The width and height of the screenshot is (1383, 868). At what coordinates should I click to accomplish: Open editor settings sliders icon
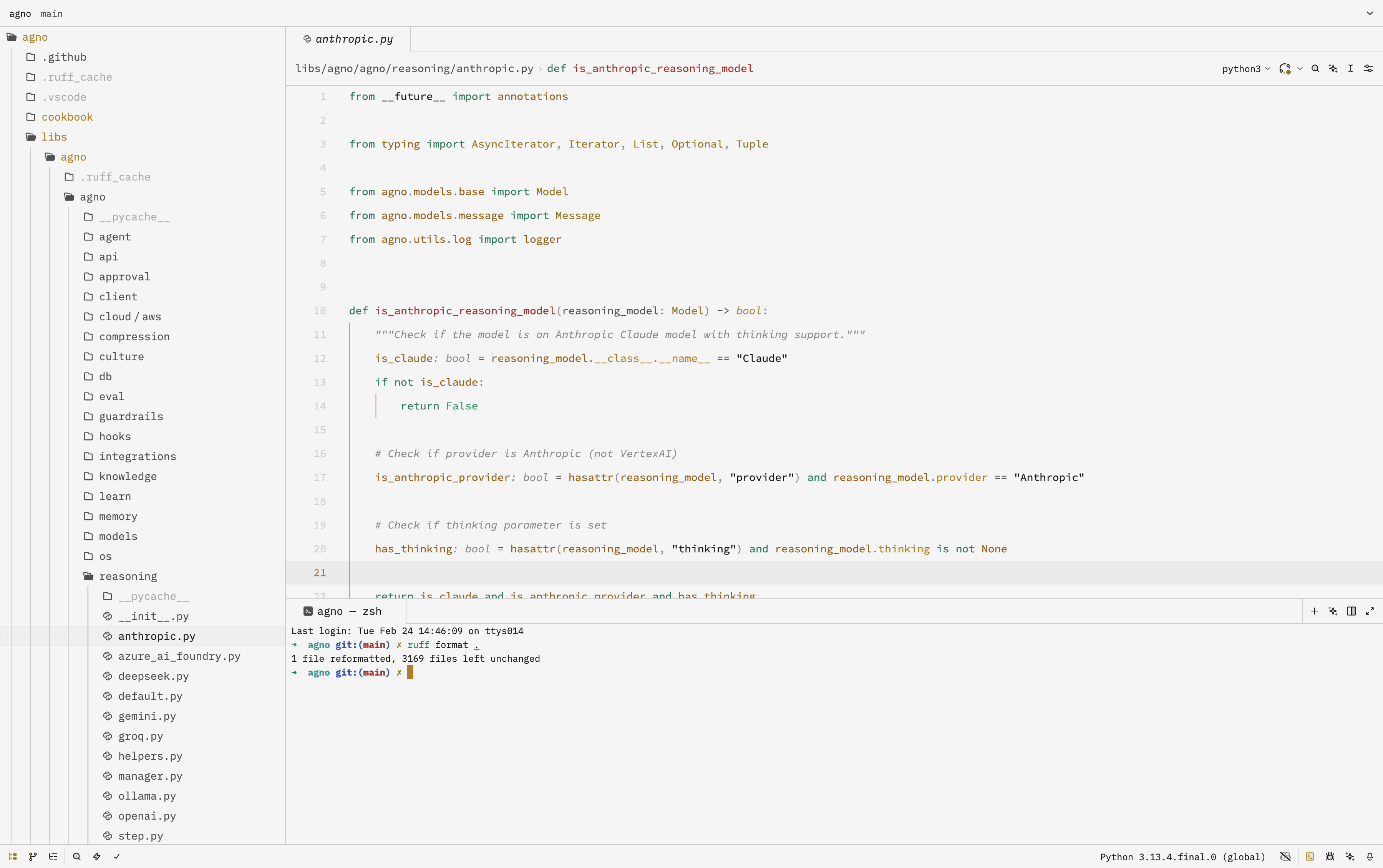1369,68
